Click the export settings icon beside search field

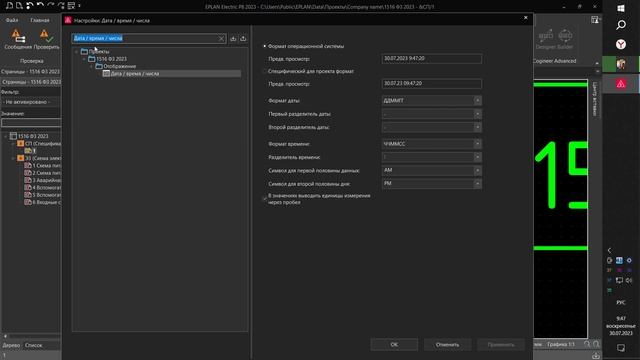point(243,38)
